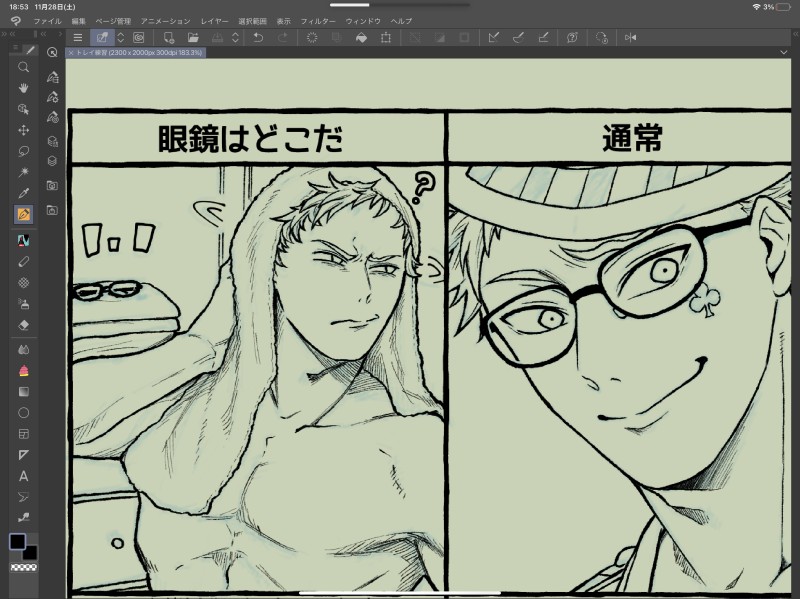The image size is (800, 599).
Task: Open the フィルター menu
Action: [318, 21]
